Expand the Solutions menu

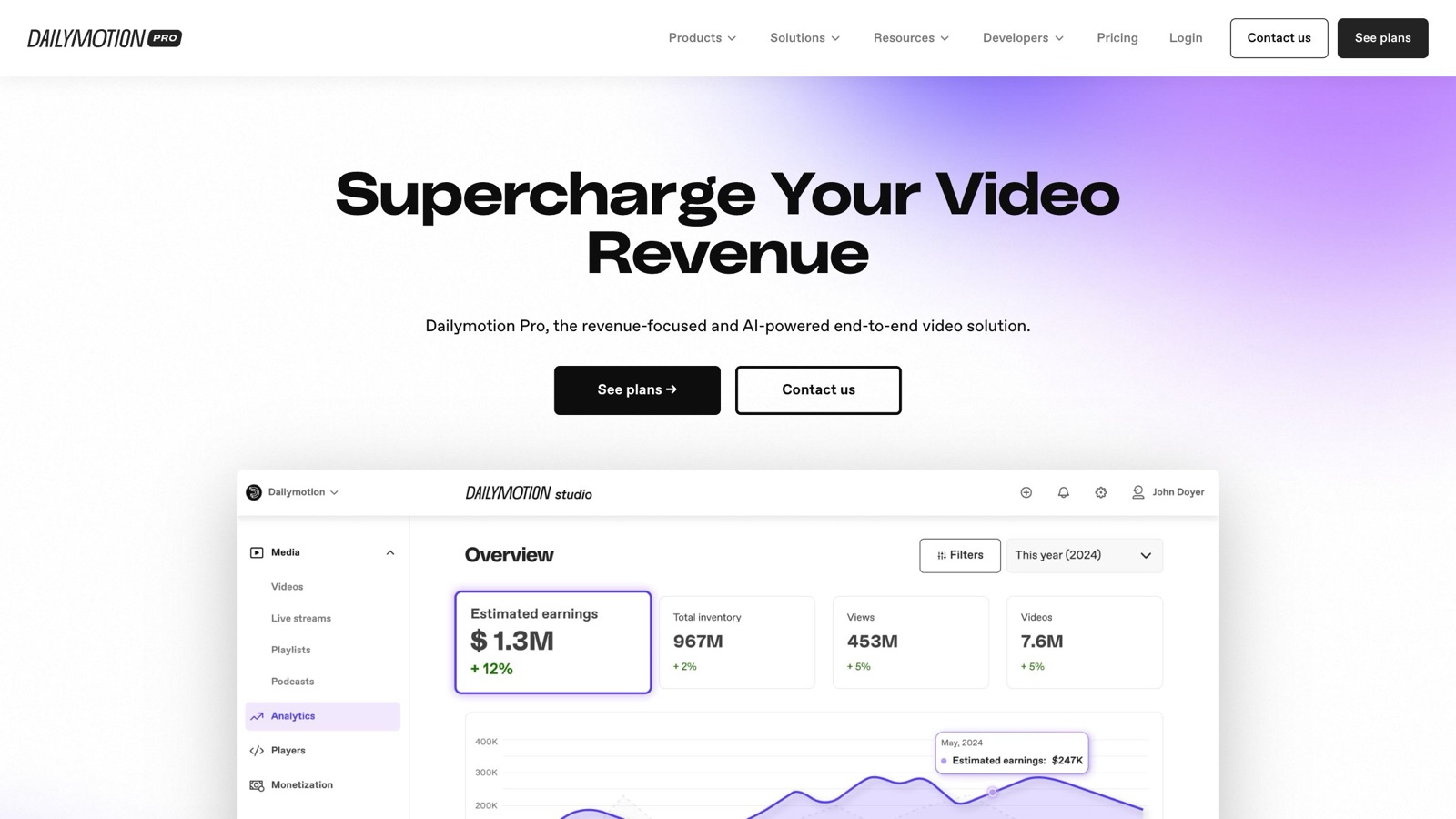(x=805, y=38)
